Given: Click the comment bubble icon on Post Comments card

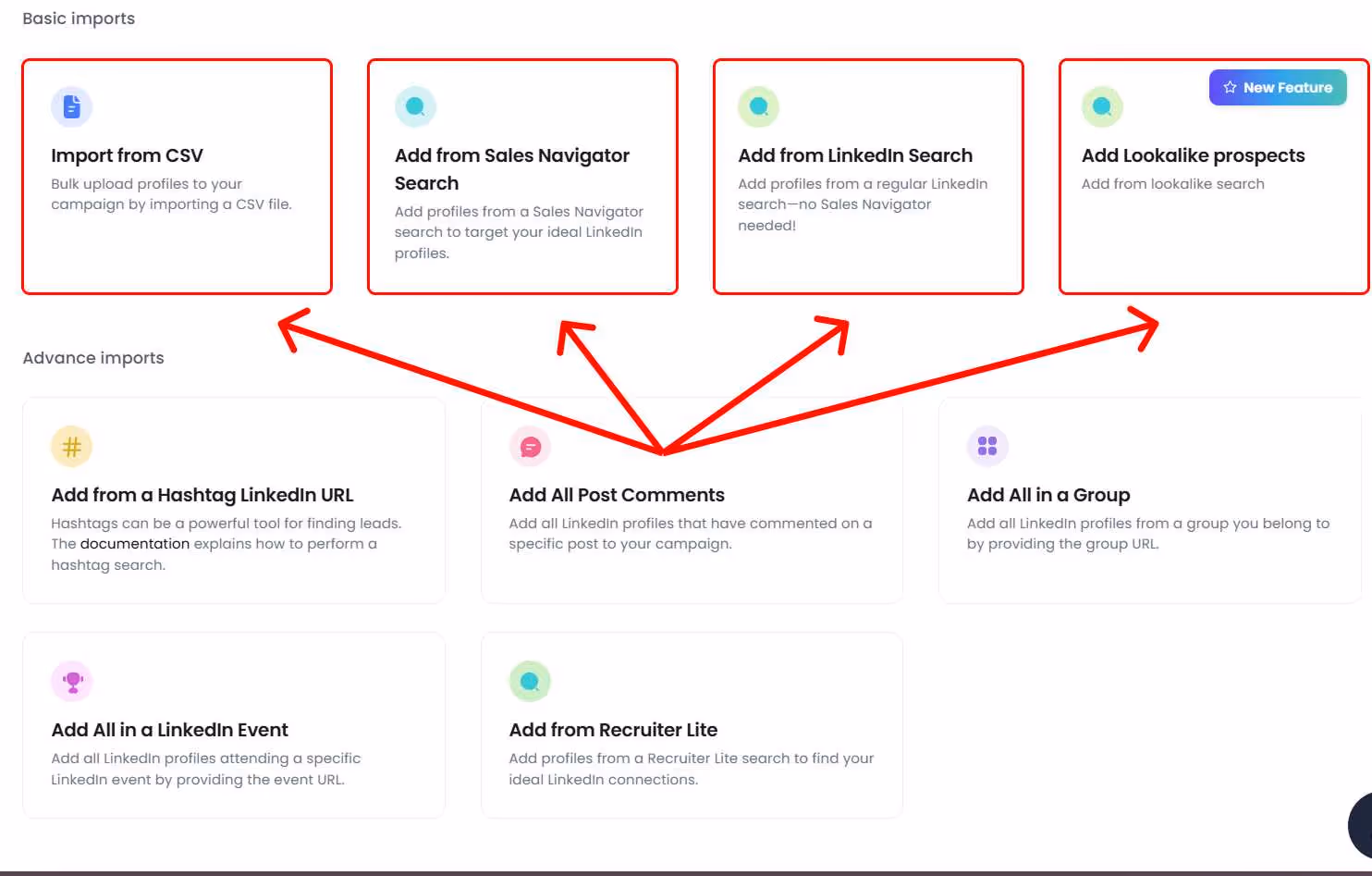Looking at the screenshot, I should coord(530,446).
